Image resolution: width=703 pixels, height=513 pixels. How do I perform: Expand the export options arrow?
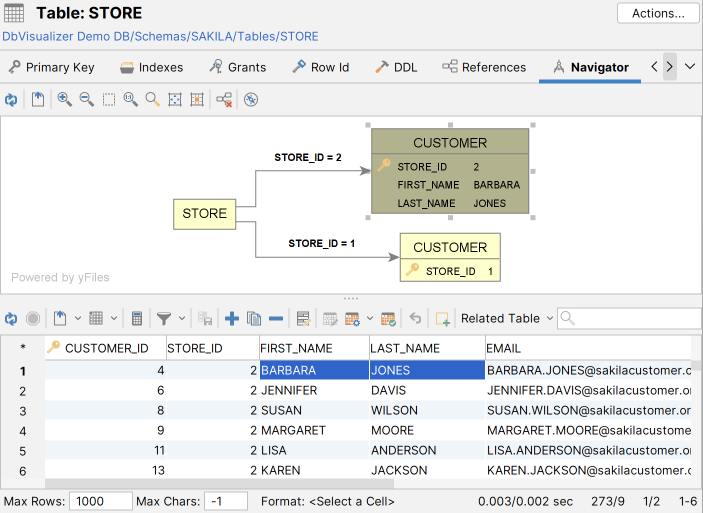coord(78,319)
